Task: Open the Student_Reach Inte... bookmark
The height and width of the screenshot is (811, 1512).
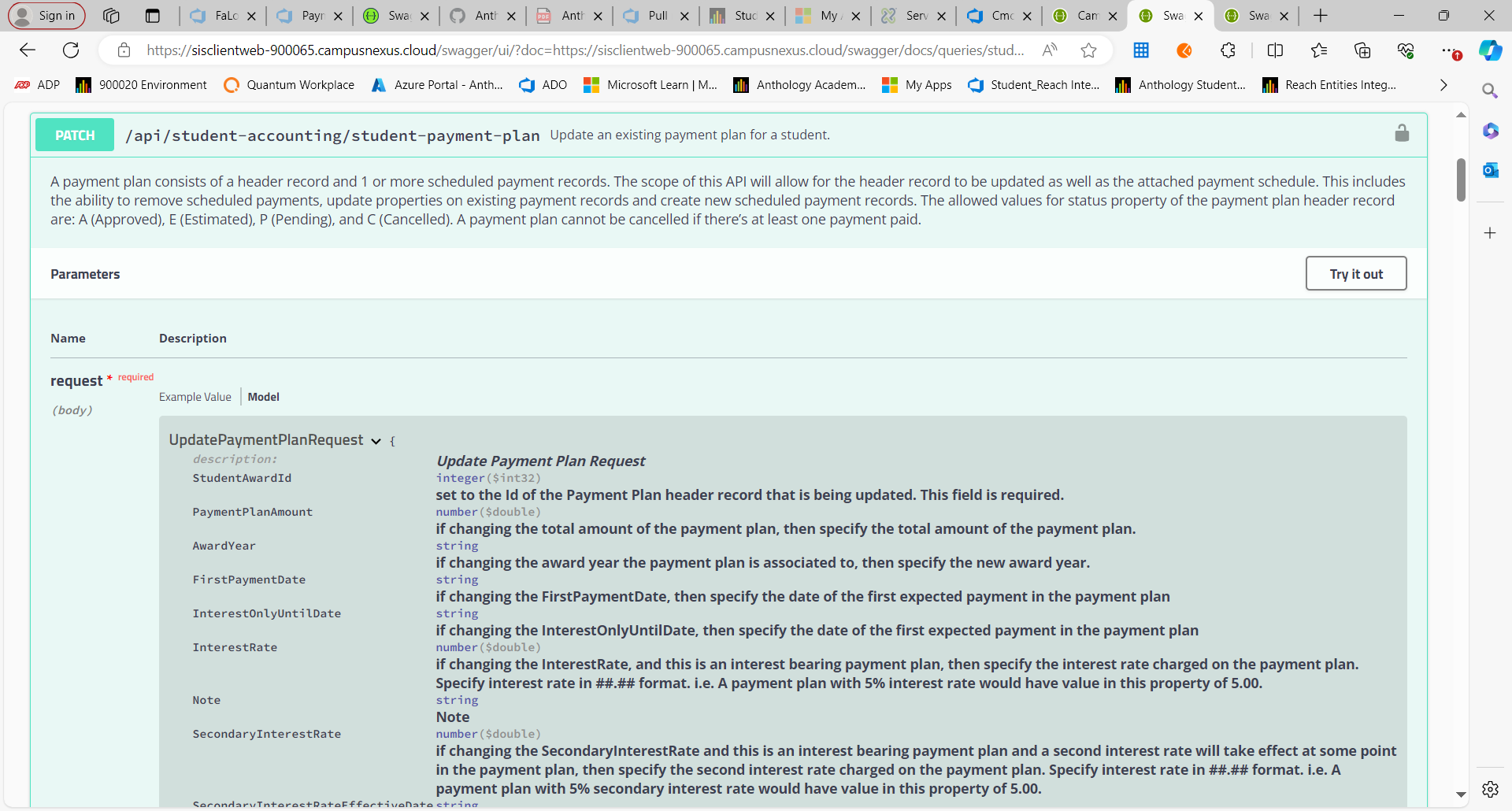Action: point(1034,85)
